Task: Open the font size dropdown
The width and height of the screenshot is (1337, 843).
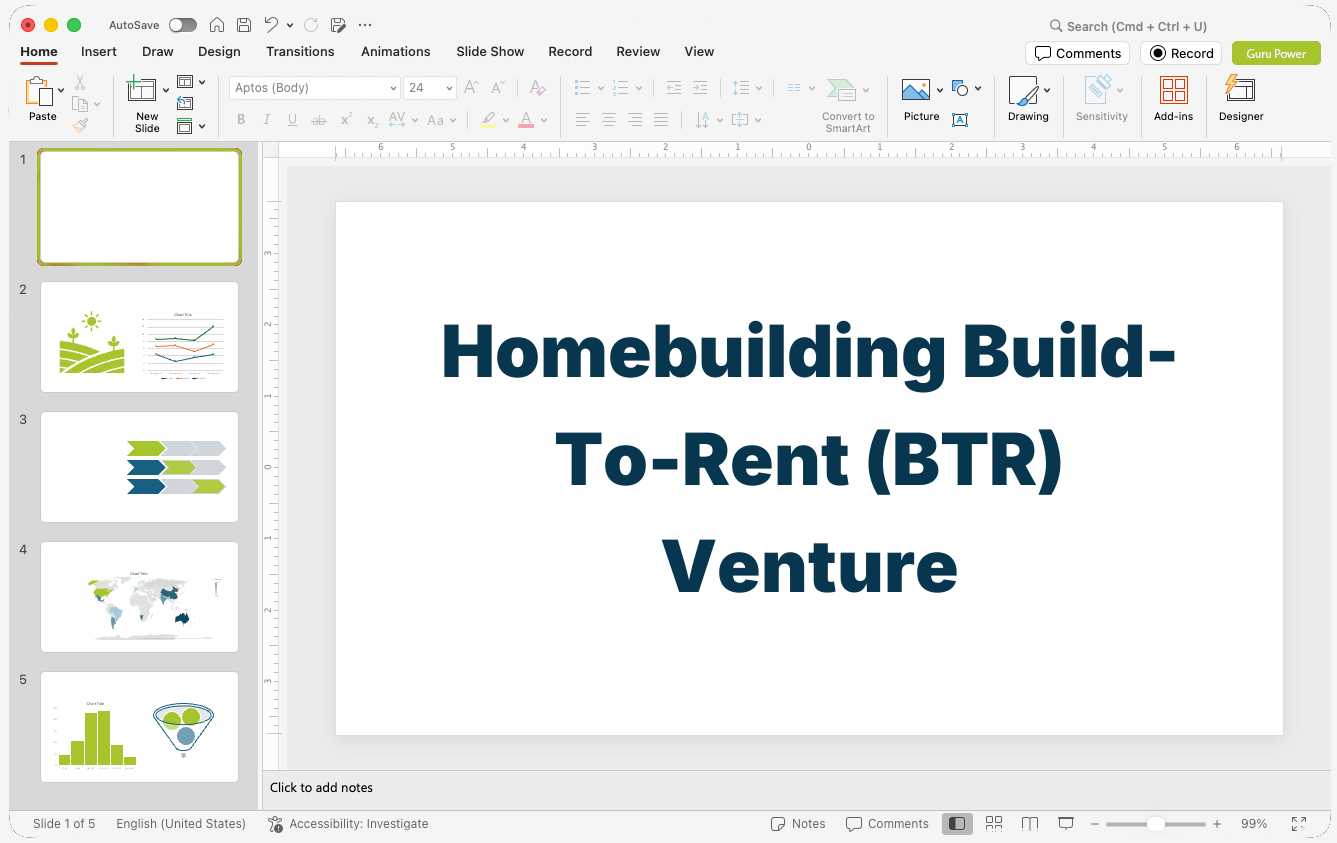Action: (449, 88)
